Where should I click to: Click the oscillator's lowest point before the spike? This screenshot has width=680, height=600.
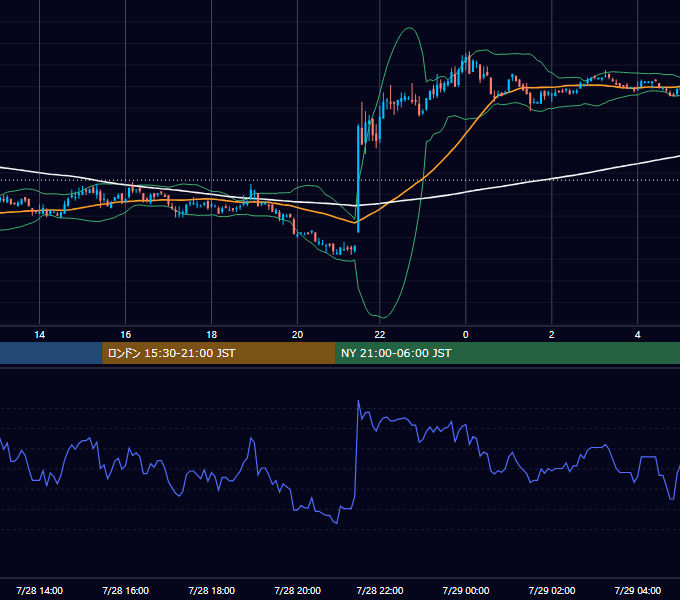337,523
